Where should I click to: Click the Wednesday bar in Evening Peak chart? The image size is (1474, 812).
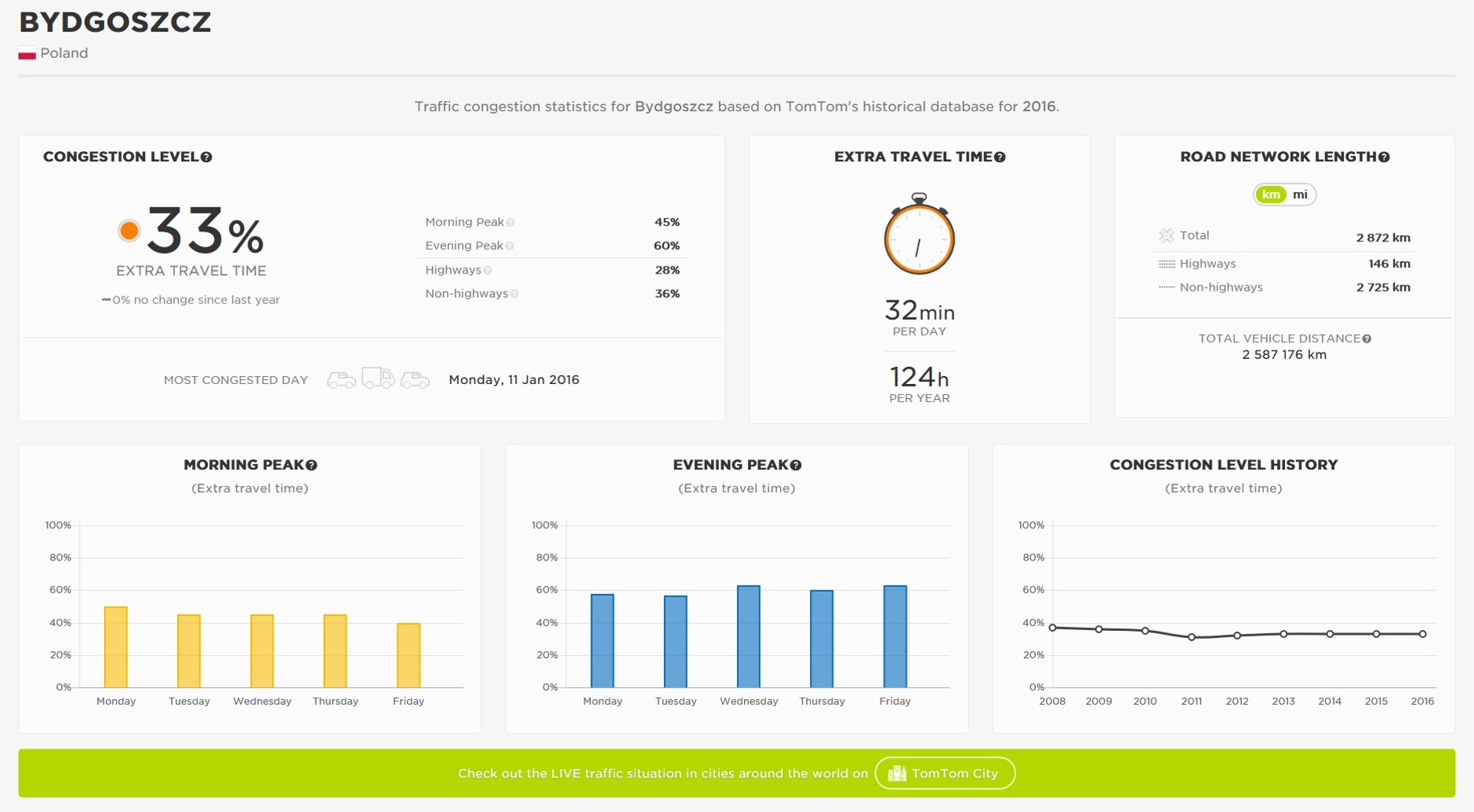click(749, 636)
